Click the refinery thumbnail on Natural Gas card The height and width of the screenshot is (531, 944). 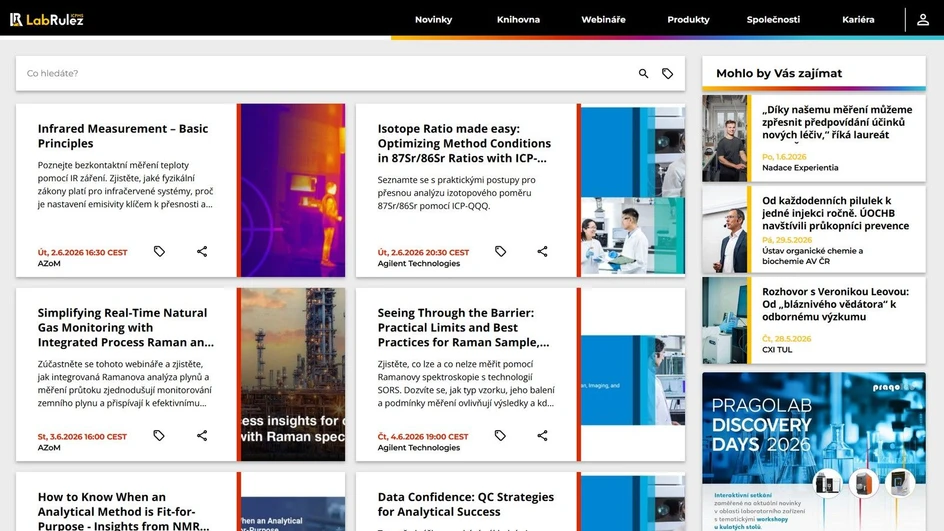pos(293,374)
